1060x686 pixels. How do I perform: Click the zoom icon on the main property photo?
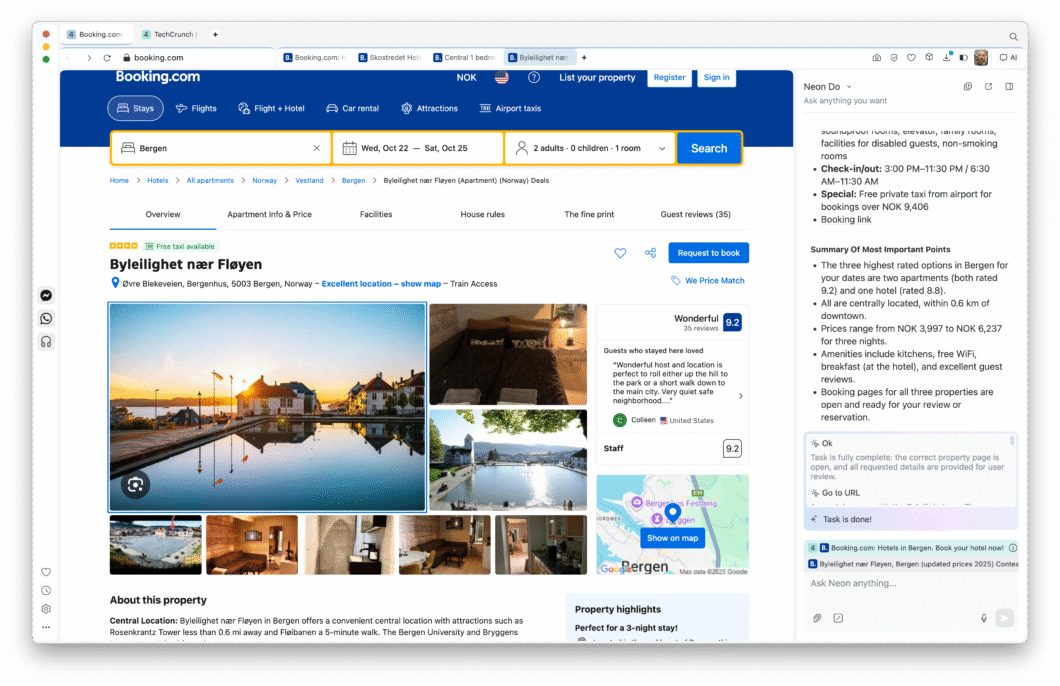click(134, 486)
